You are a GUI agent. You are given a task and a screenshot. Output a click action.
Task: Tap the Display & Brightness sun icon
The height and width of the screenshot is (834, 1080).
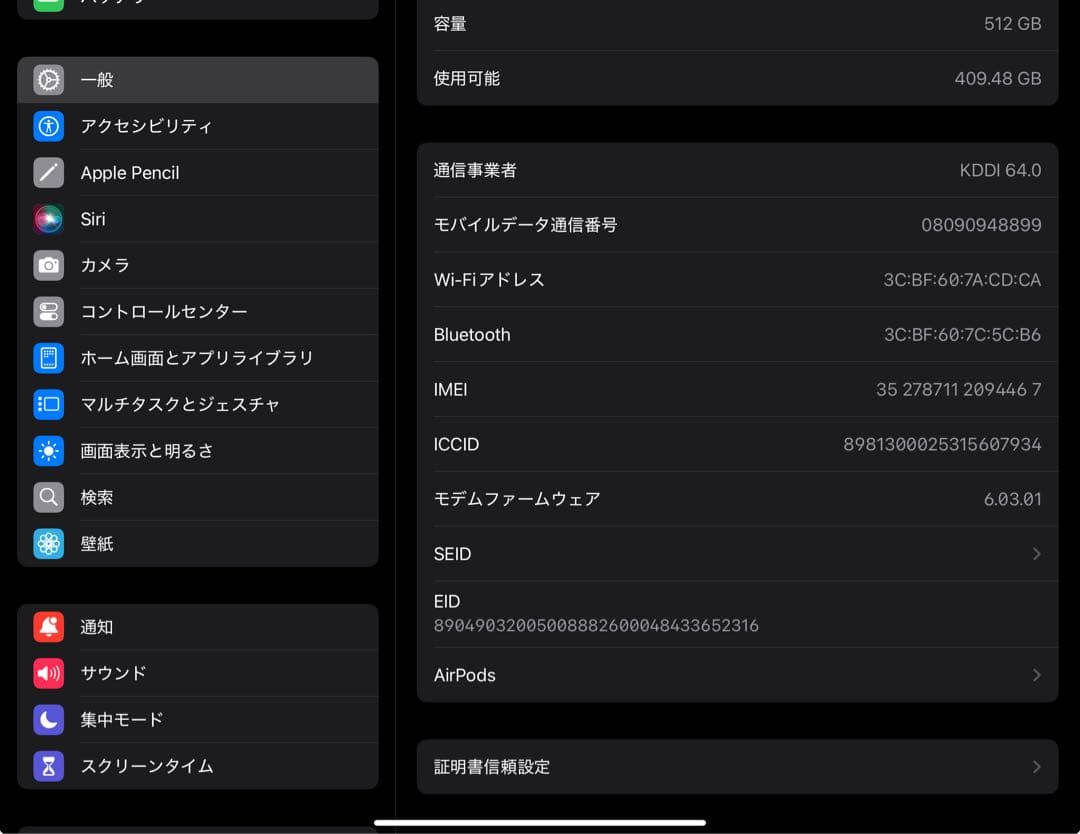(x=48, y=451)
